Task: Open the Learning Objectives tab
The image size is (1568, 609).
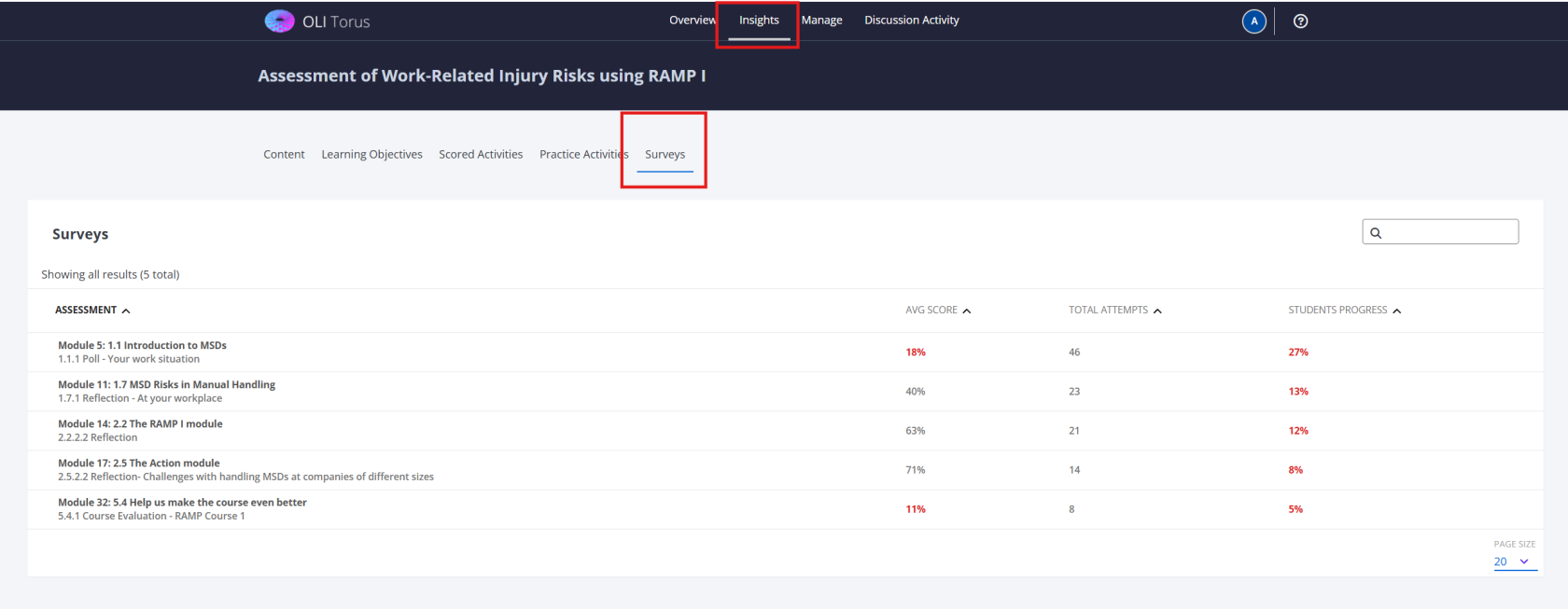Action: (x=371, y=155)
